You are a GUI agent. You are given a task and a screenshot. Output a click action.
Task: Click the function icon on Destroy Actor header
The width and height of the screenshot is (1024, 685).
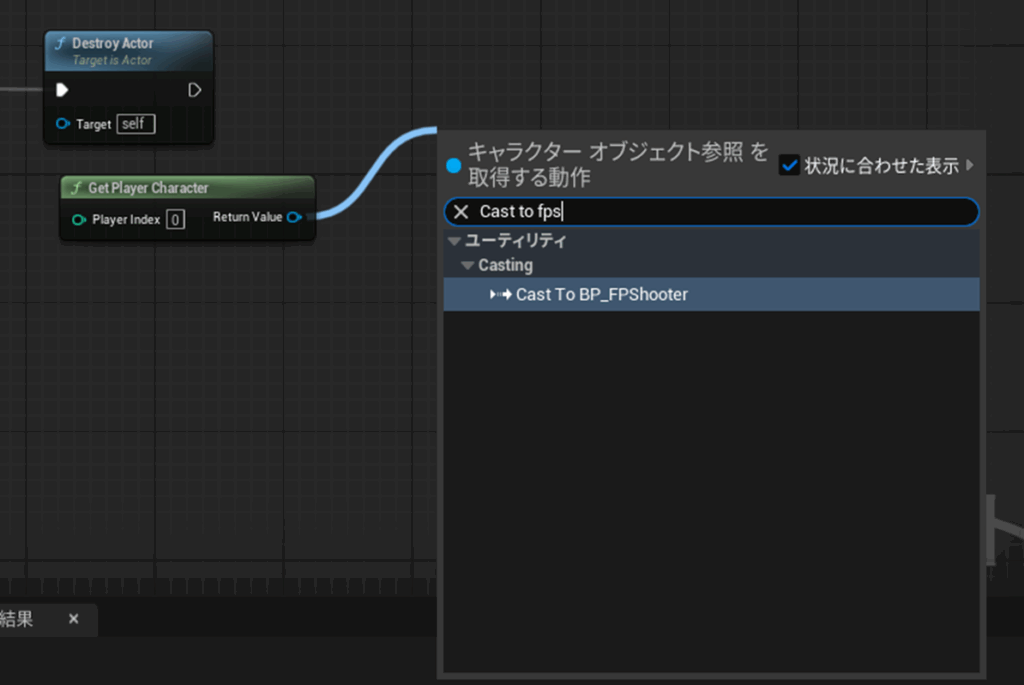click(x=60, y=44)
